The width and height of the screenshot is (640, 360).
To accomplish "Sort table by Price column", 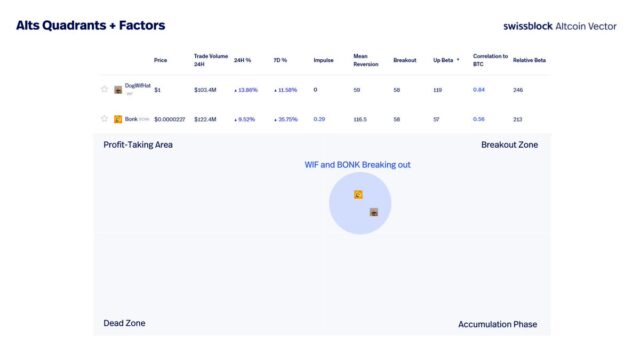I will [x=160, y=60].
